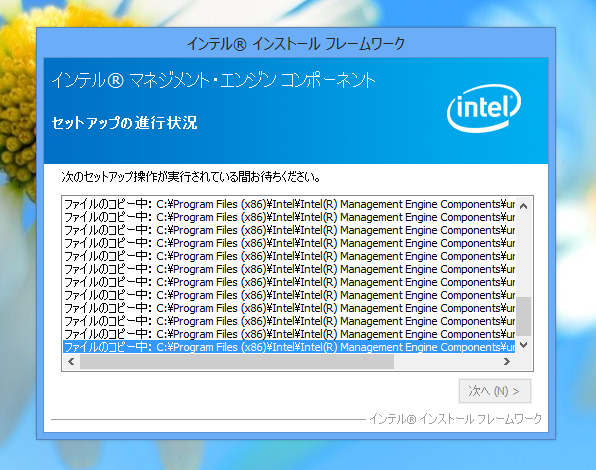The image size is (596, 470).
Task: Click the セットアップの進行状況 heading
Action: (125, 123)
